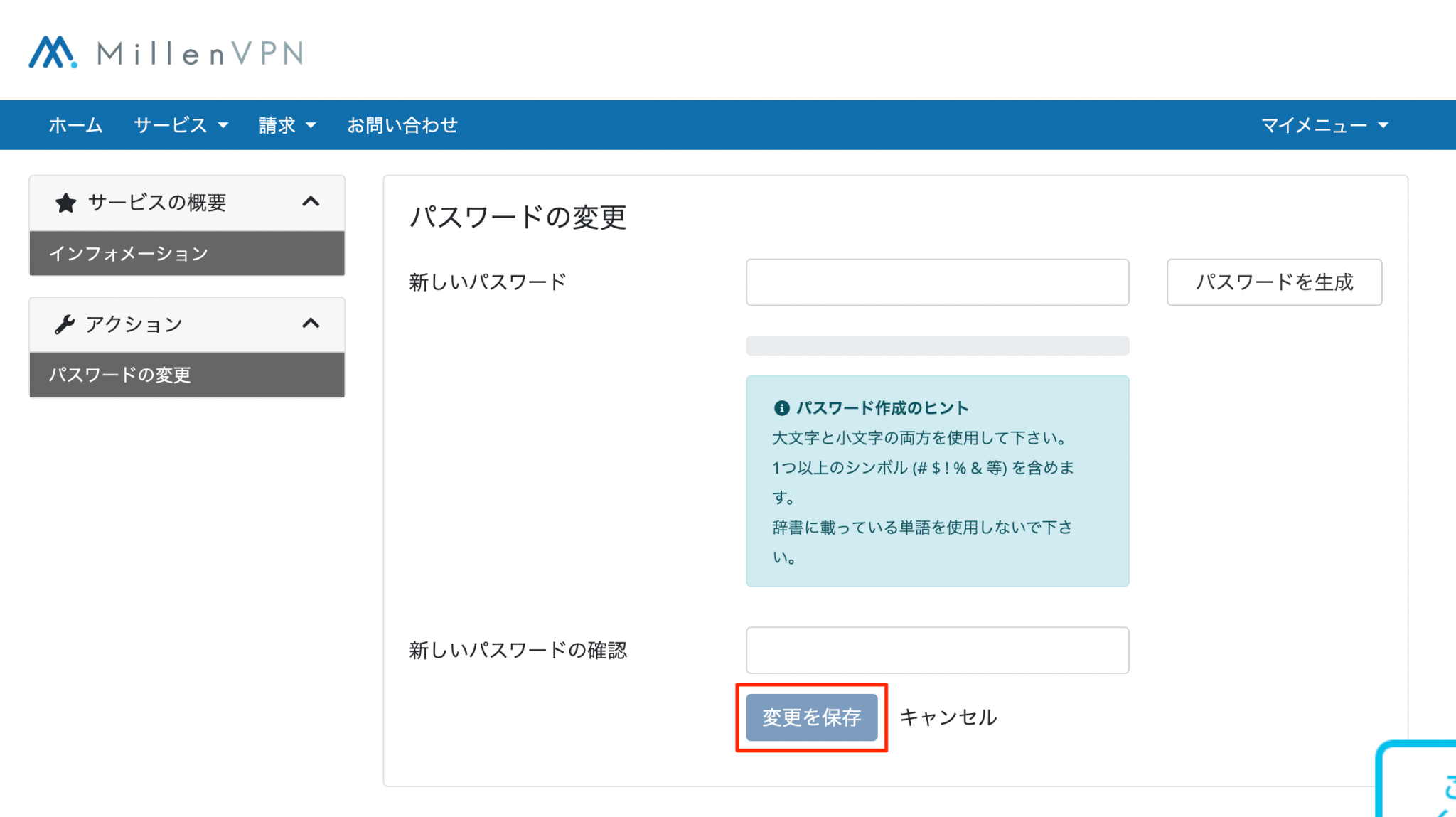Click the パスワード作成のヒント heading text
The width and height of the screenshot is (1456, 817).
pos(882,408)
